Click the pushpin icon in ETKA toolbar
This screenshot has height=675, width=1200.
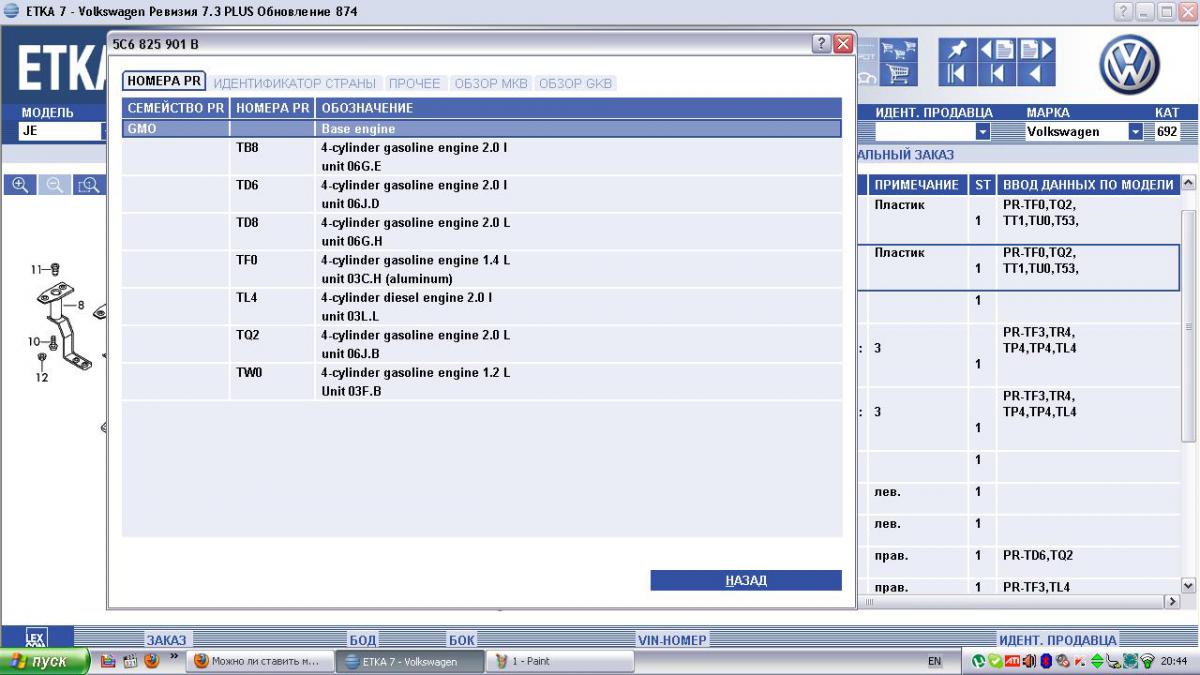pyautogui.click(x=956, y=49)
